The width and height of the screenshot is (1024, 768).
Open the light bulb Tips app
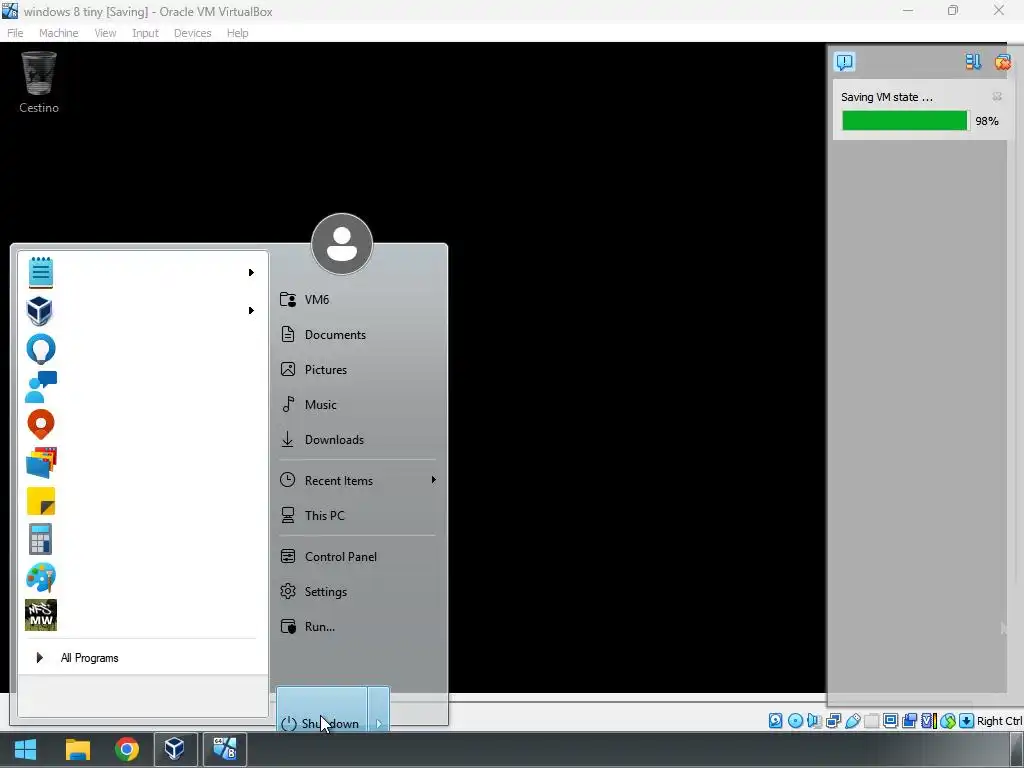click(40, 349)
